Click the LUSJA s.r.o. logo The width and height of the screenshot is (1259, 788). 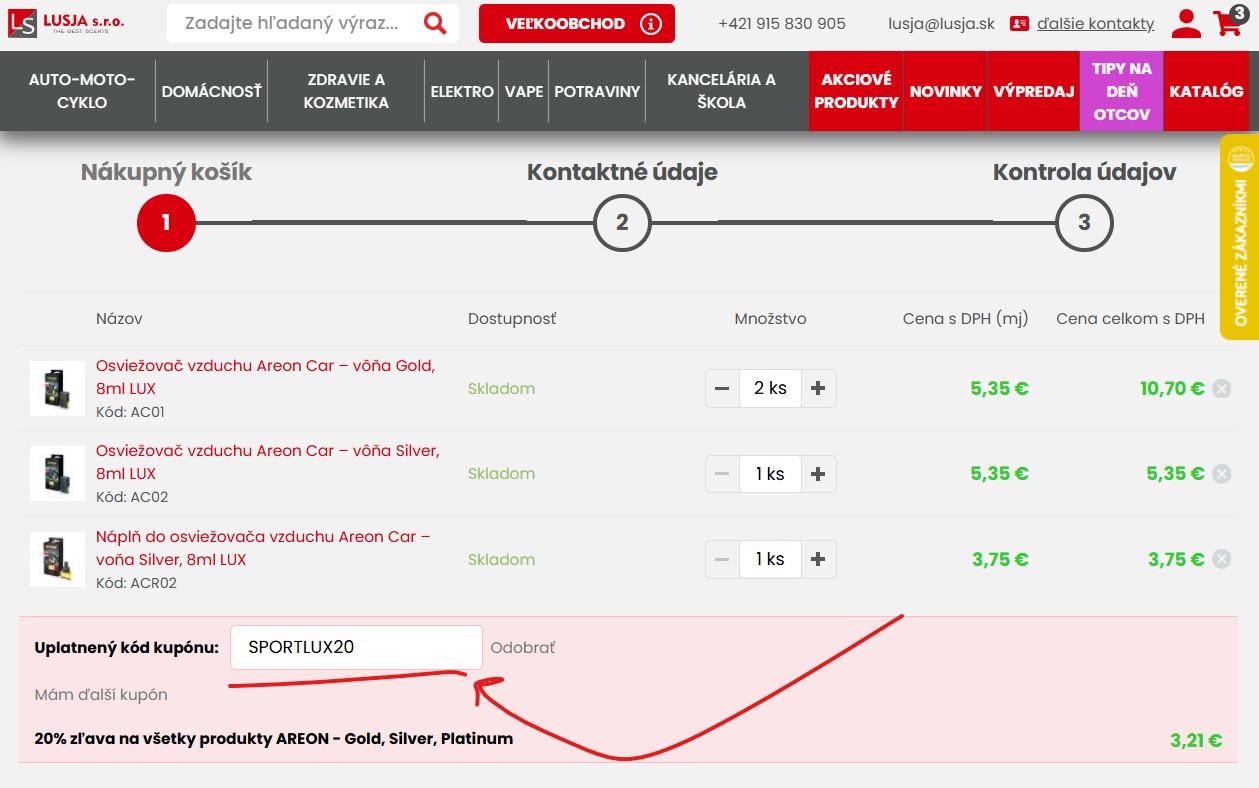click(66, 22)
